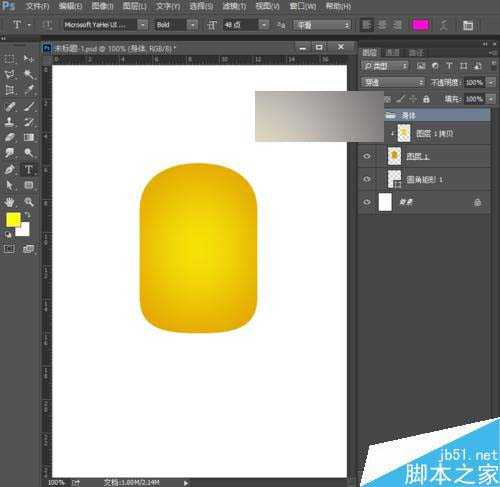Viewport: 500px width, 487px height.
Task: Hide the layer below the group copy
Action: [x=367, y=156]
